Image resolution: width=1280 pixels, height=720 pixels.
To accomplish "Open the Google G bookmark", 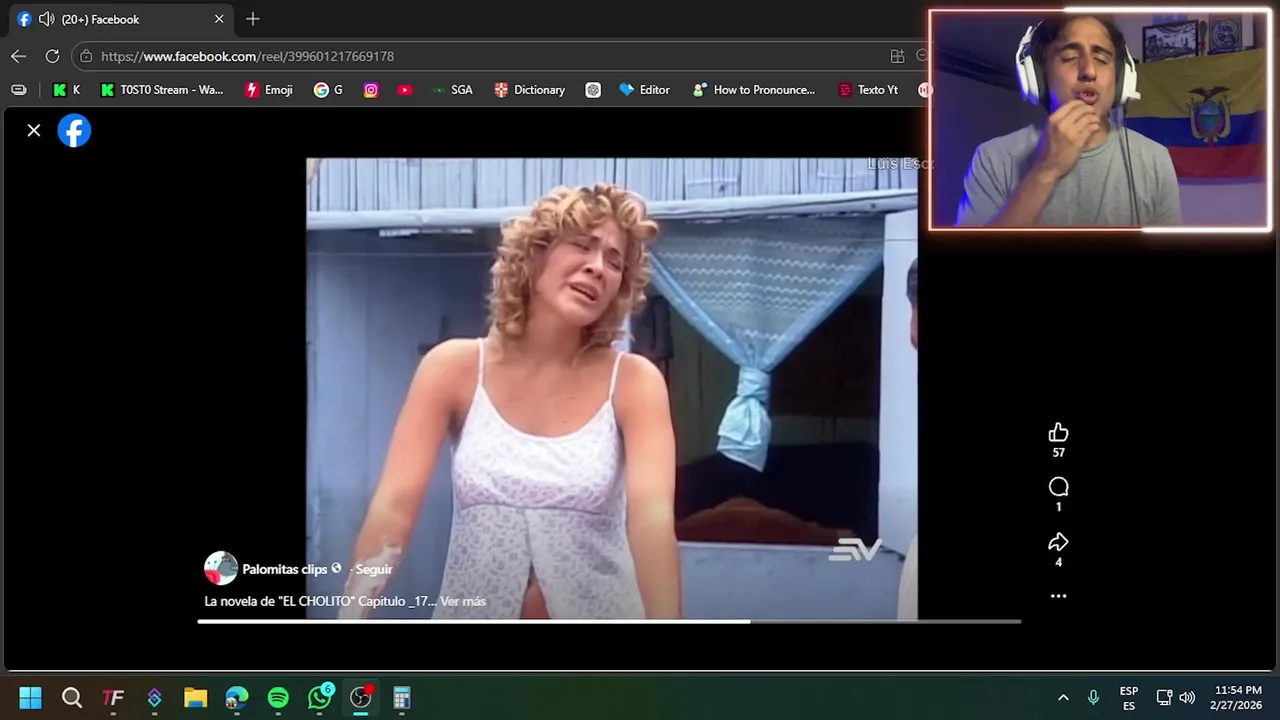I will coord(328,89).
